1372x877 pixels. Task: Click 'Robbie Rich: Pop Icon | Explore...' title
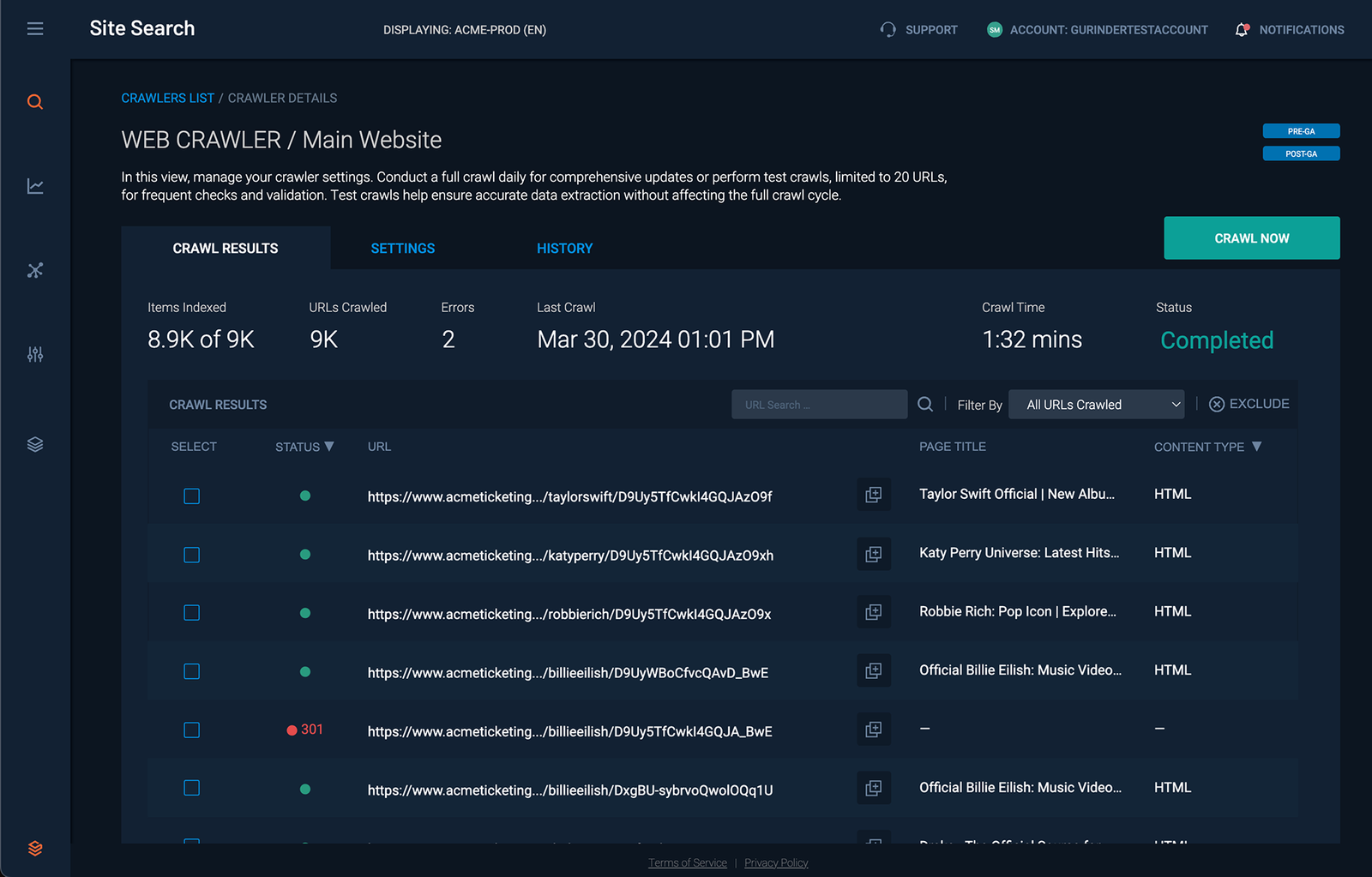point(1018,611)
